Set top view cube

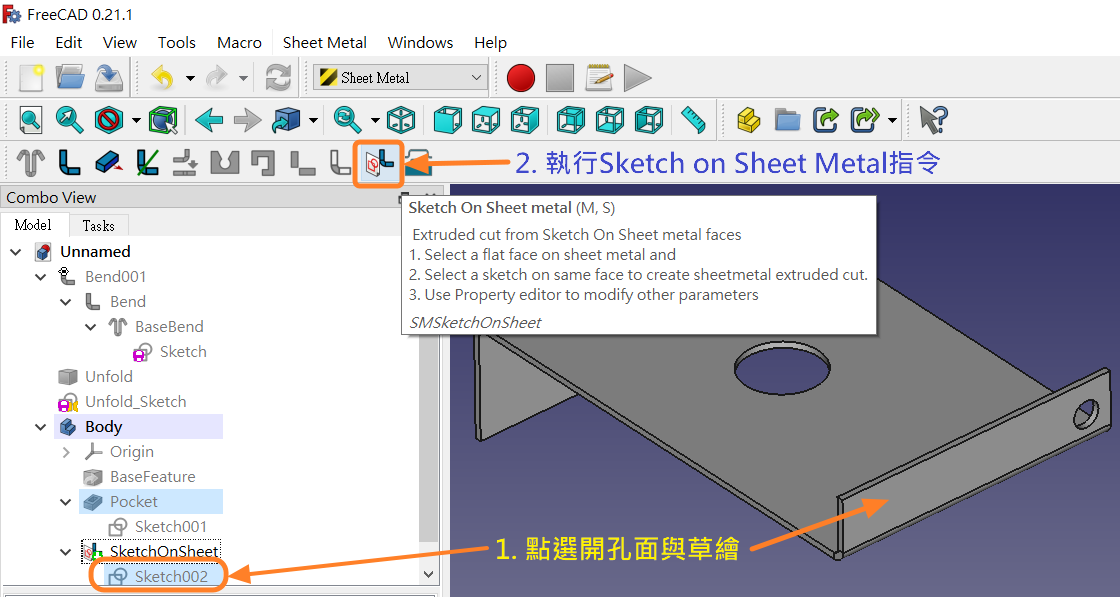coord(486,120)
